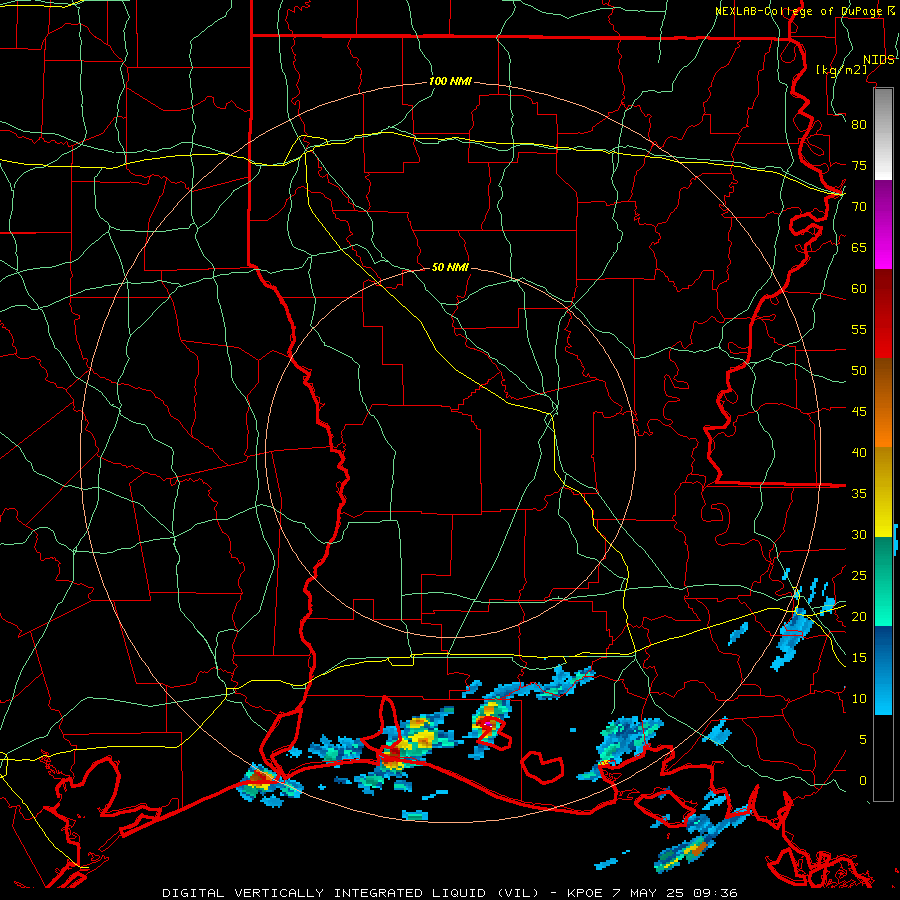Pick the gray-white segment of the color bar
Image resolution: width=900 pixels, height=900 pixels.
(883, 135)
